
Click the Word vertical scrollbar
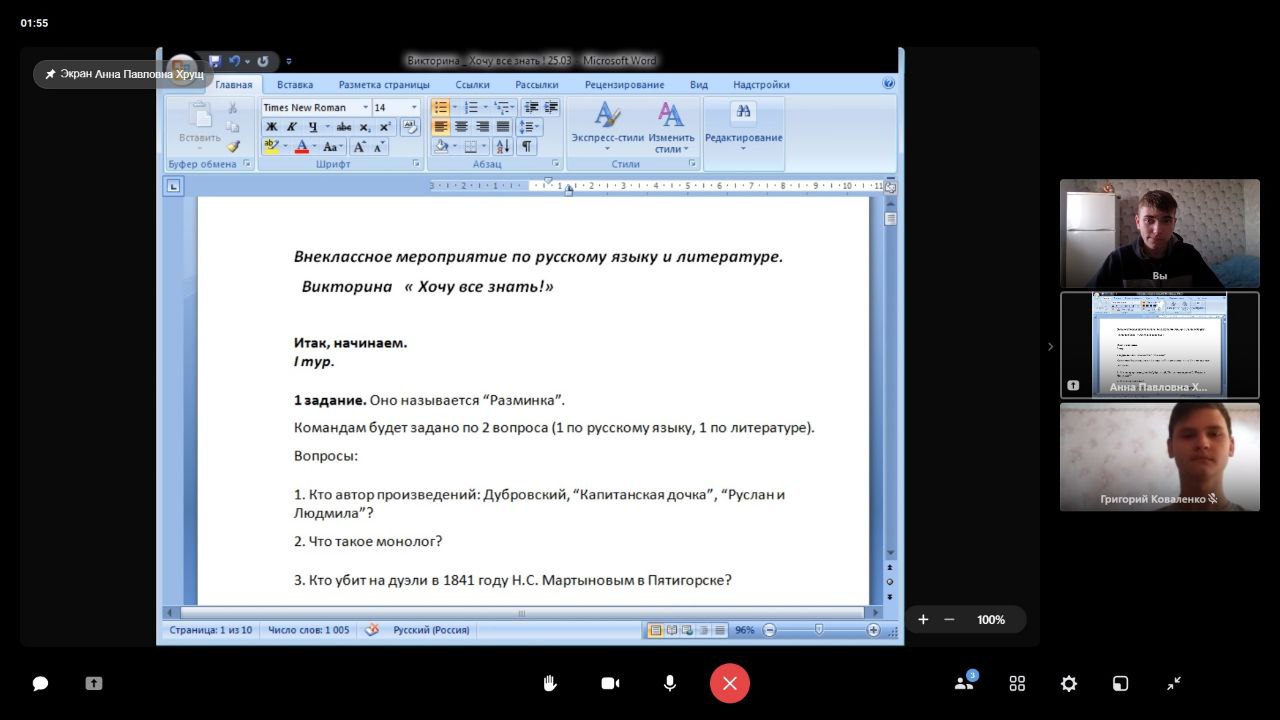(x=890, y=380)
